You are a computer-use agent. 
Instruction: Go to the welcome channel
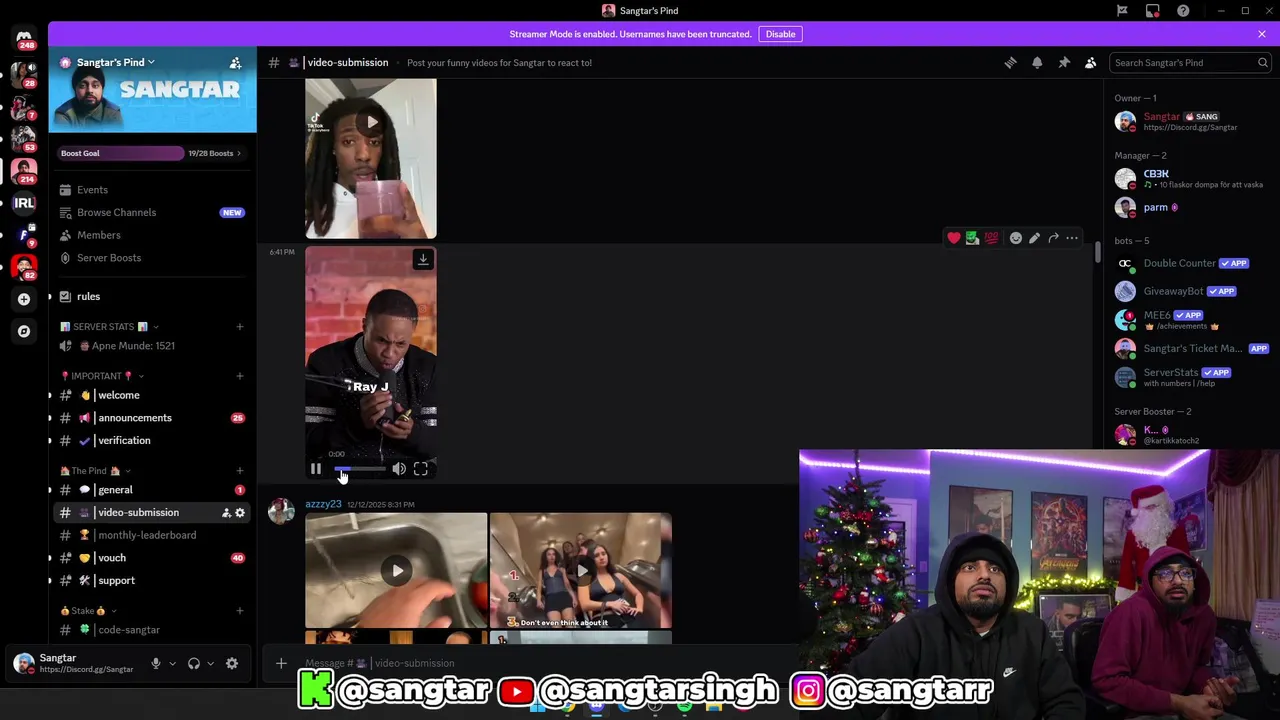coord(152,395)
